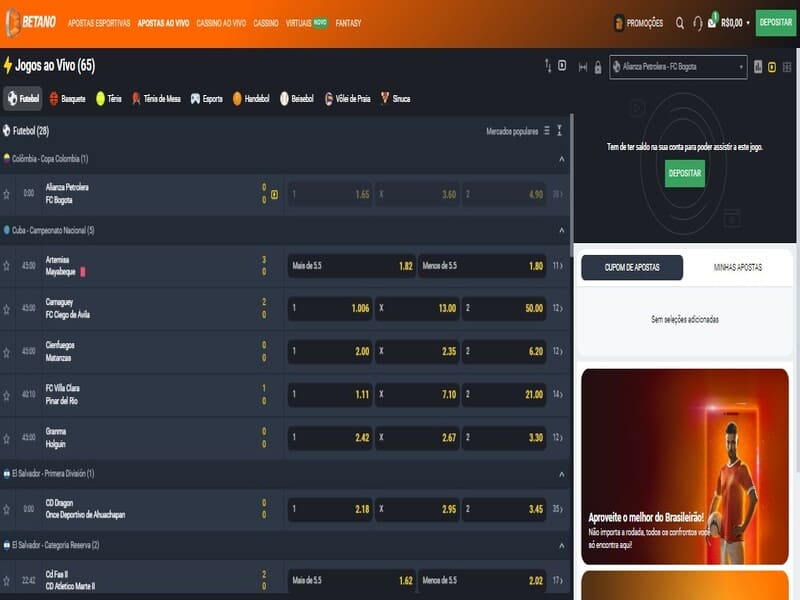800x600 pixels.
Task: Favorite the Artemisa vs Mayabeque star
Action: tap(7, 266)
